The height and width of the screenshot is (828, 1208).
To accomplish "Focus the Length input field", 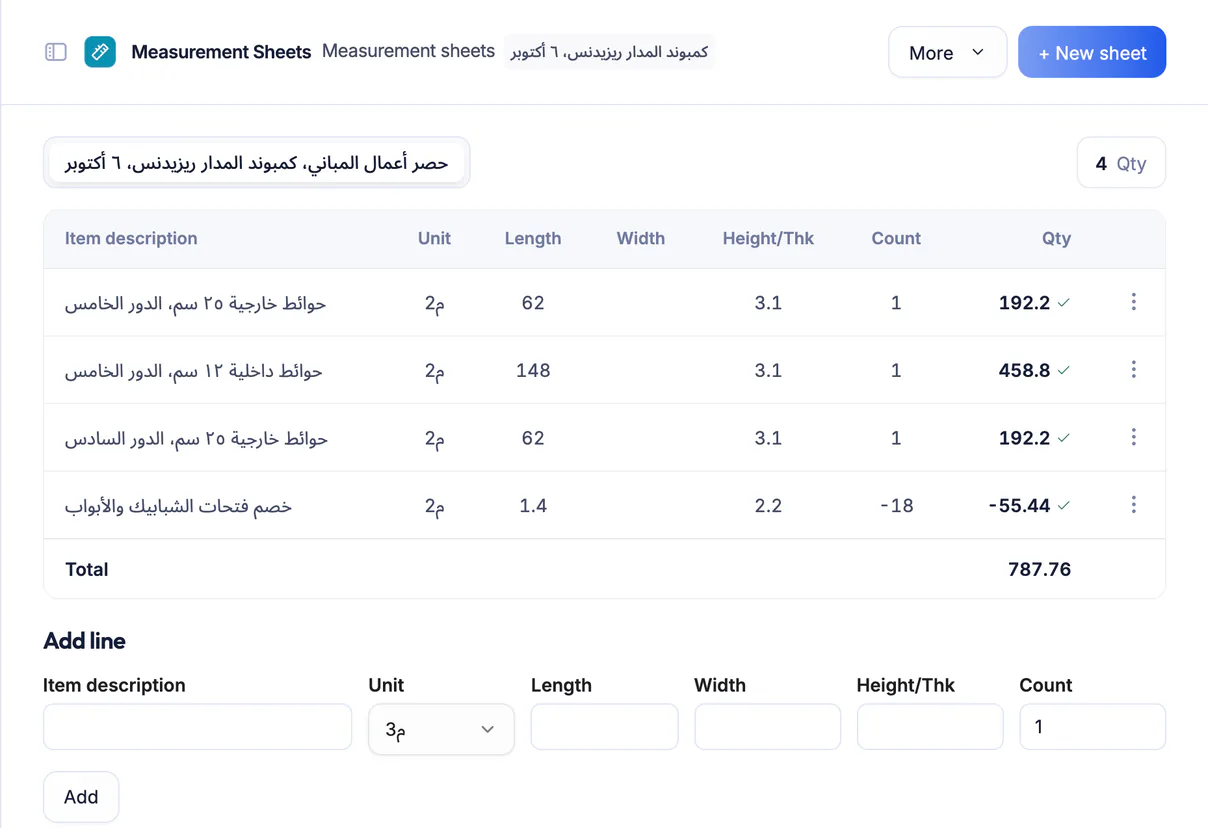I will tap(604, 727).
